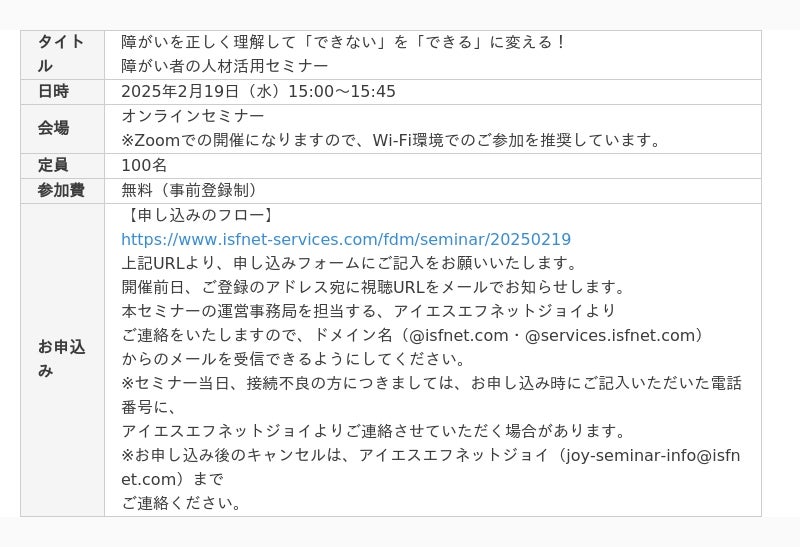
Task: Open the isfnet-services seminar registration URL
Action: click(346, 239)
